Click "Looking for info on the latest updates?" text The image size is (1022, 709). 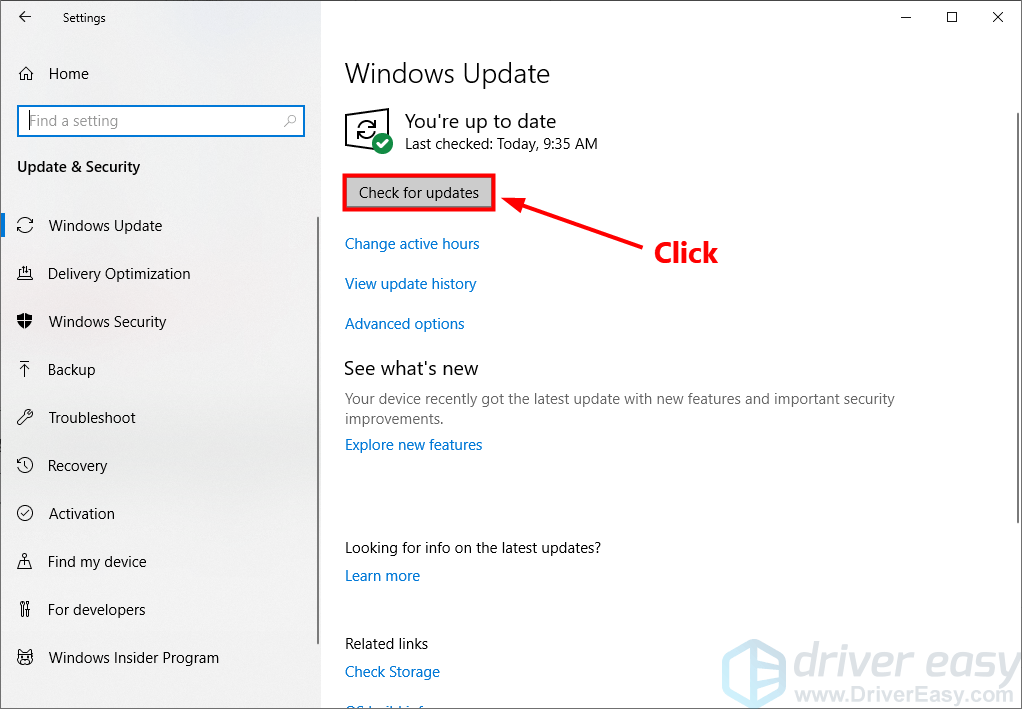pyautogui.click(x=473, y=548)
